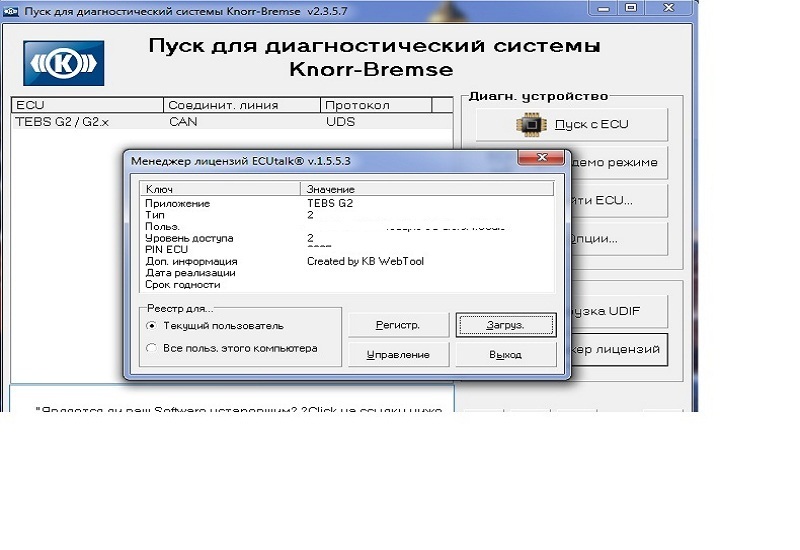Select the Уровень доступа row
The height and width of the screenshot is (550, 800).
(347, 238)
